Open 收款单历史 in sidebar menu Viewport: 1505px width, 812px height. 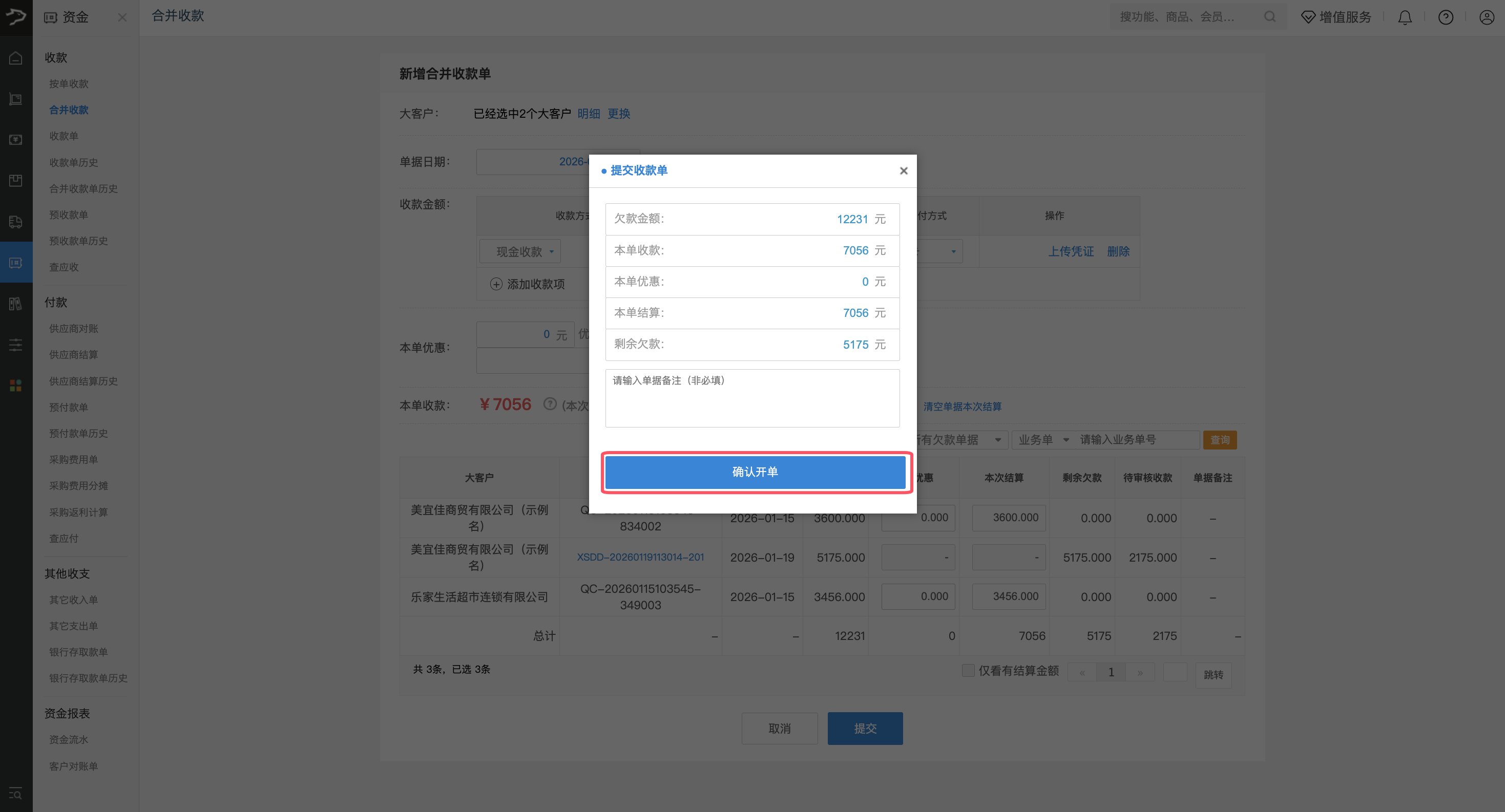74,162
